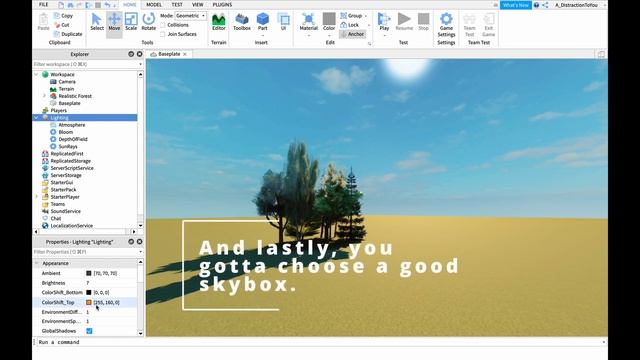Click the Ambient color swatch
This screenshot has height=360, width=640.
click(x=89, y=273)
